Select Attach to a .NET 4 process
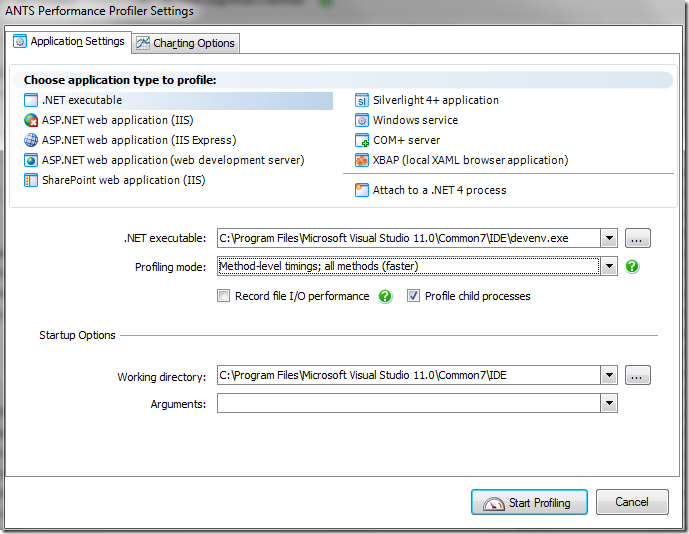Viewport: 689px width, 534px height. 431,190
